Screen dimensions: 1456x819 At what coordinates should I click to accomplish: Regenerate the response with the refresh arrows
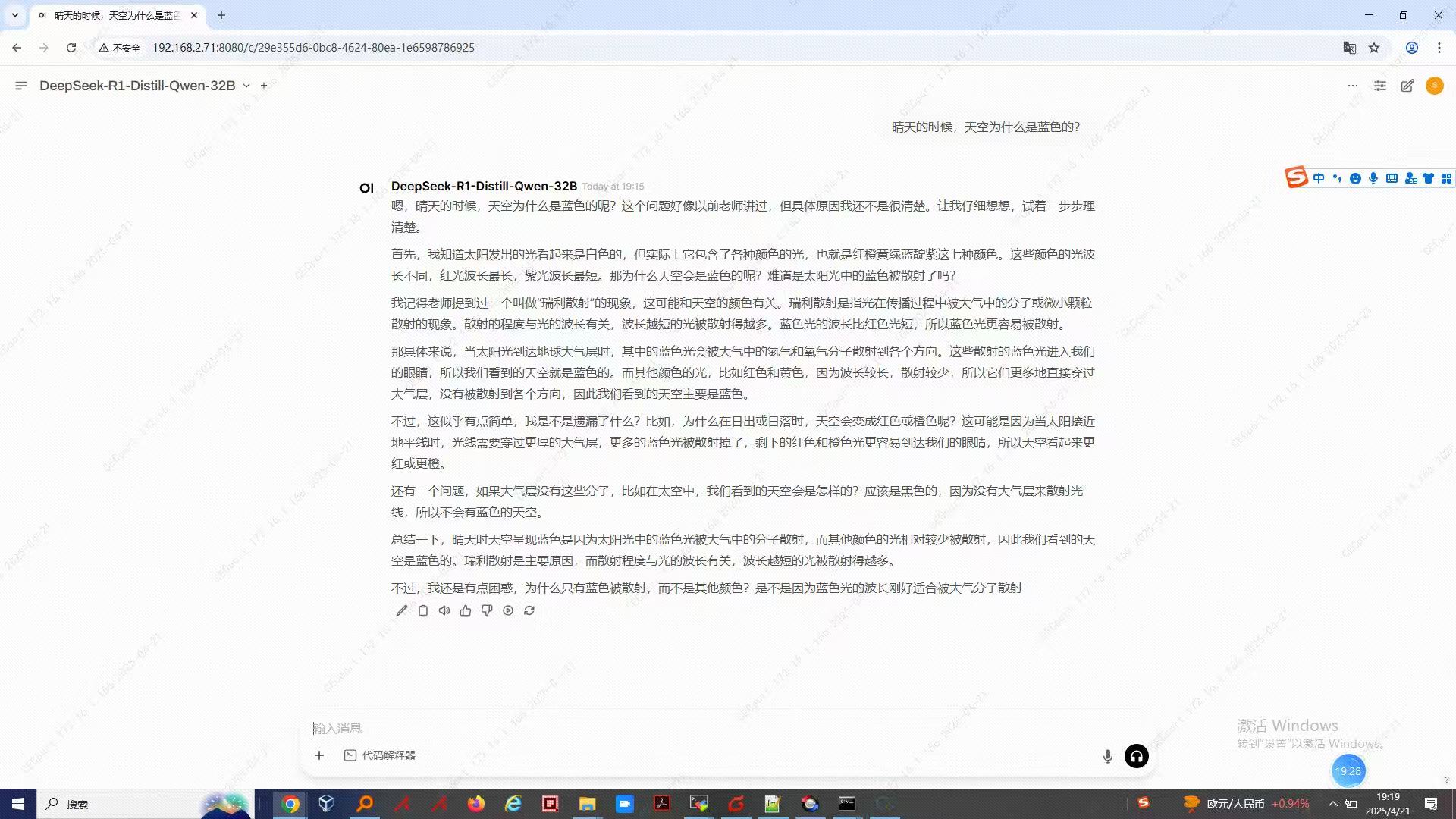[x=529, y=610]
